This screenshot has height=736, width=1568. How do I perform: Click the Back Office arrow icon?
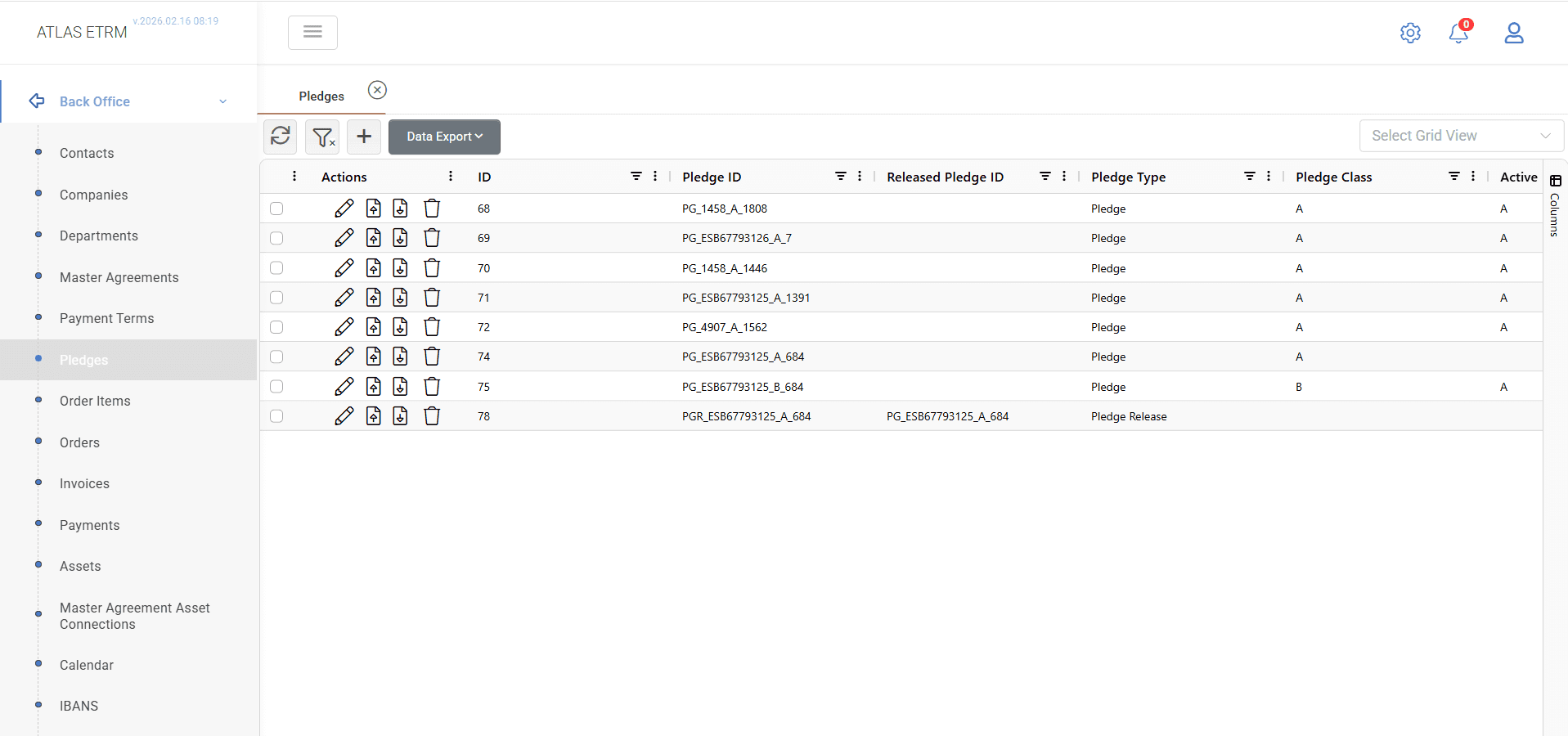coord(37,101)
